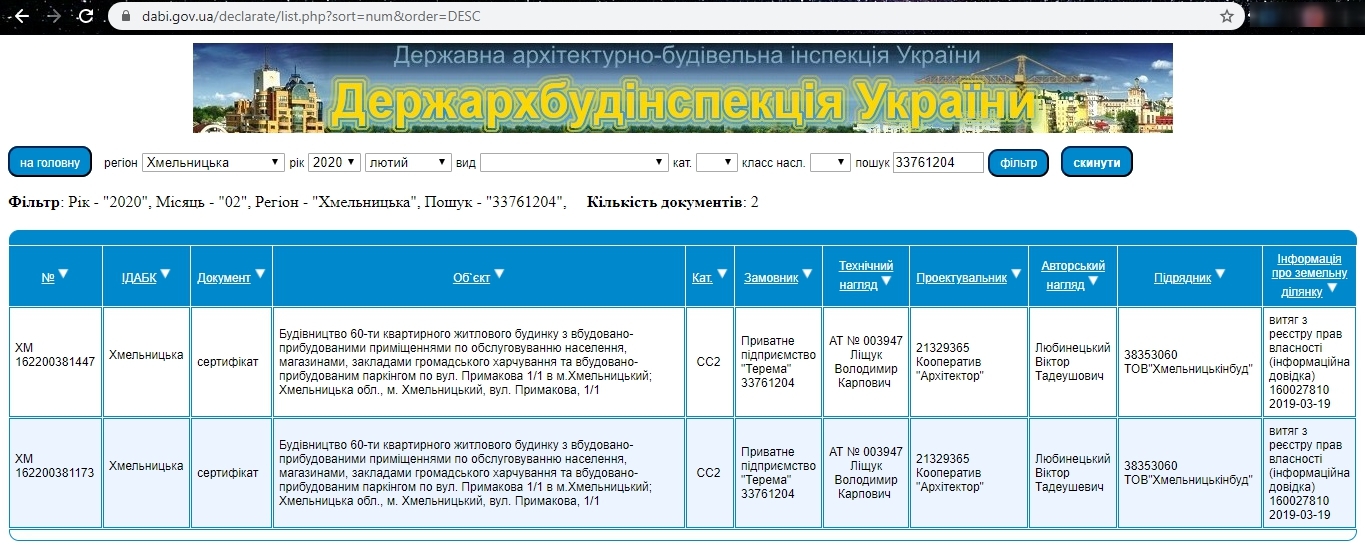
Task: Click 'Ліщук Володимир Карпович' in row ХМ 162200381173
Action: 866,480
